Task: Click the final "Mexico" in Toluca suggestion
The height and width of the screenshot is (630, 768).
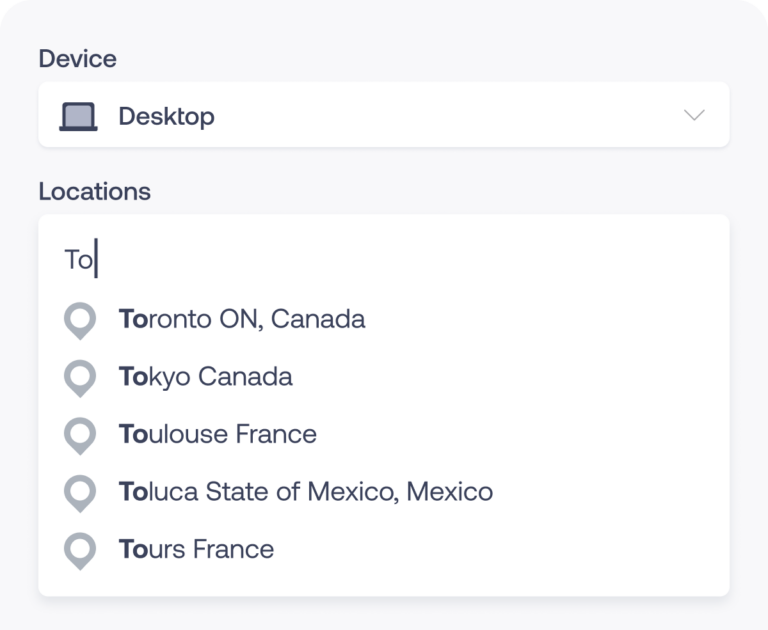Action: [x=456, y=492]
